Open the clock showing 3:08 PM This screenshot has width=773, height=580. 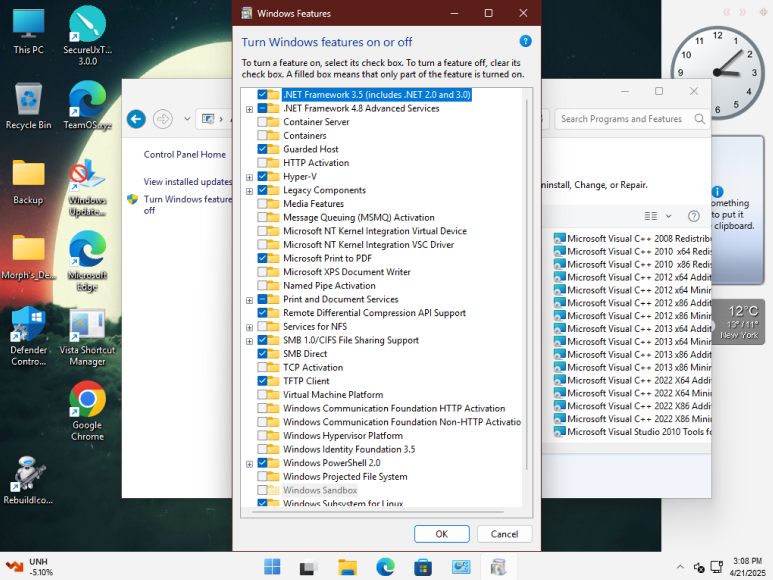point(747,567)
